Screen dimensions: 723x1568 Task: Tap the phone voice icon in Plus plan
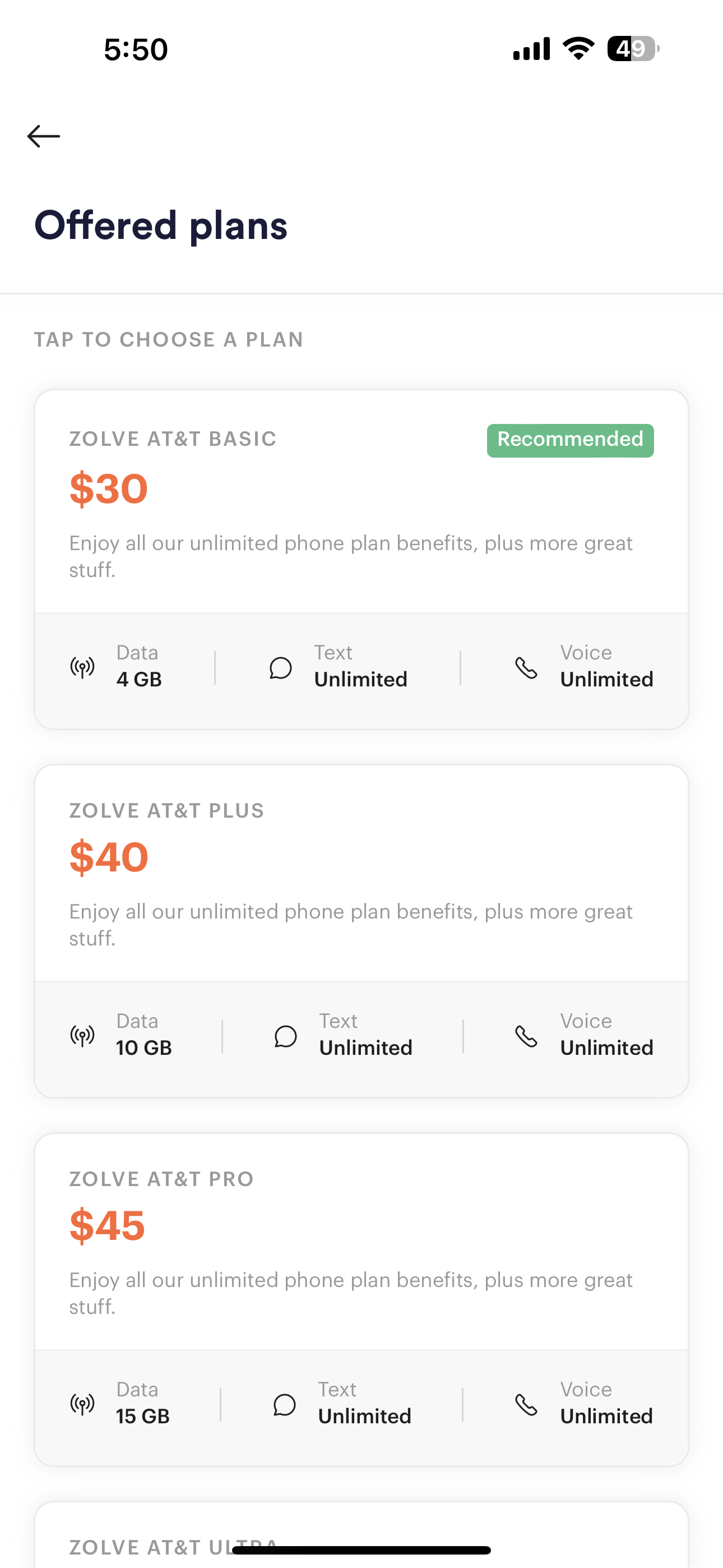pos(526,1036)
